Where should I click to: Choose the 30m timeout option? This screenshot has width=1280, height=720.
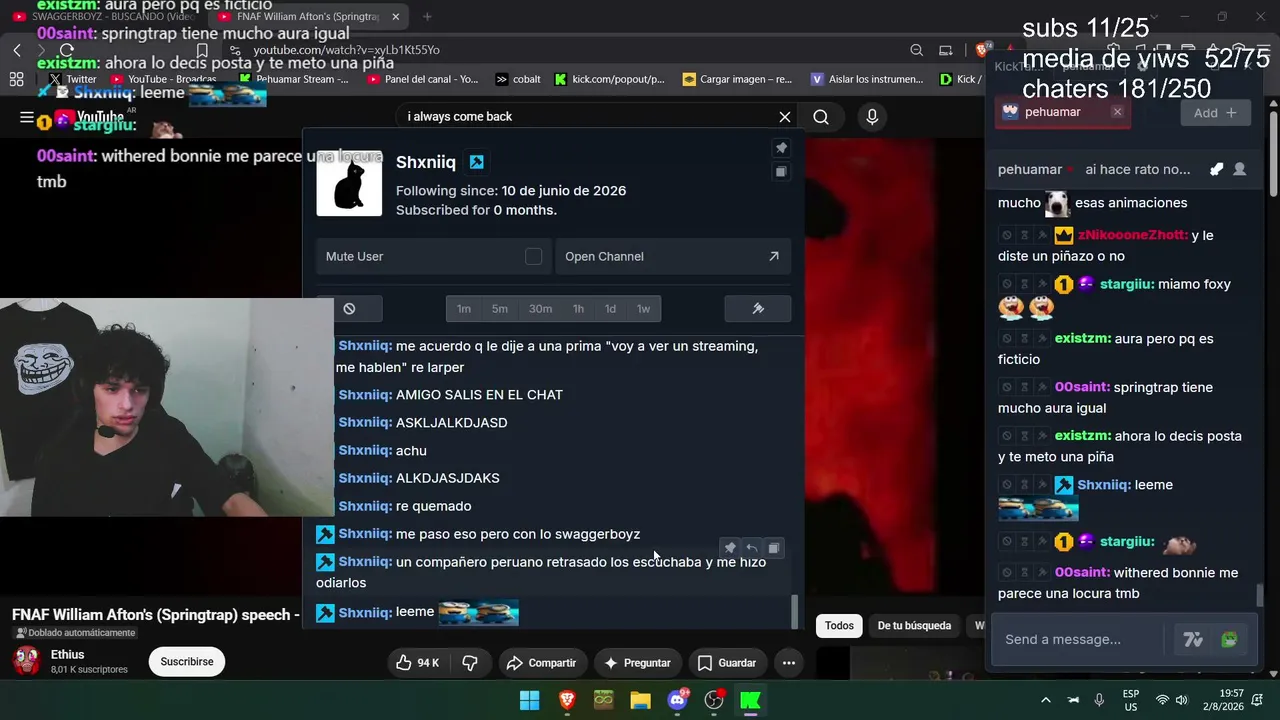tap(540, 308)
